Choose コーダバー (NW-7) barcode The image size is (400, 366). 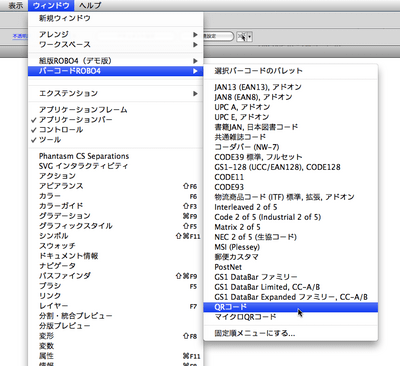tap(291, 147)
